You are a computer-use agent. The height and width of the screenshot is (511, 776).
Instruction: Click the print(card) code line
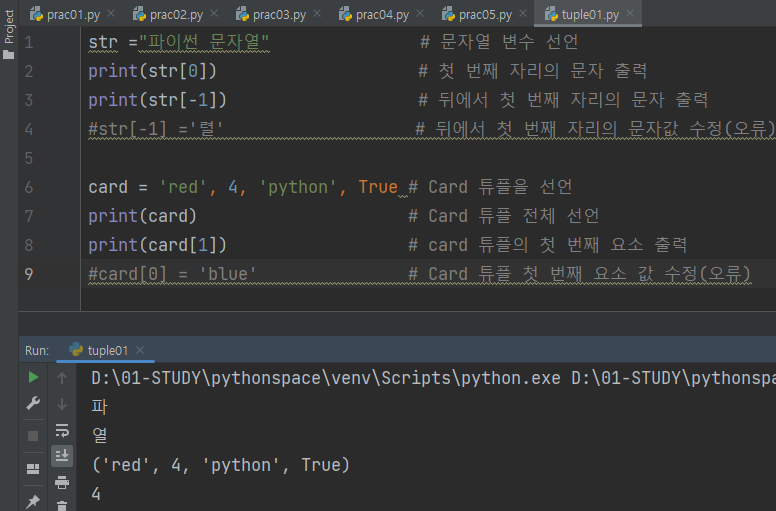click(143, 216)
